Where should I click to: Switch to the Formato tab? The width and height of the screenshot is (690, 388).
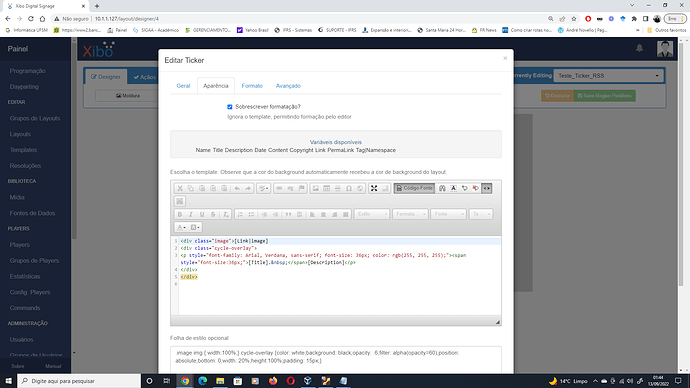pyautogui.click(x=252, y=86)
